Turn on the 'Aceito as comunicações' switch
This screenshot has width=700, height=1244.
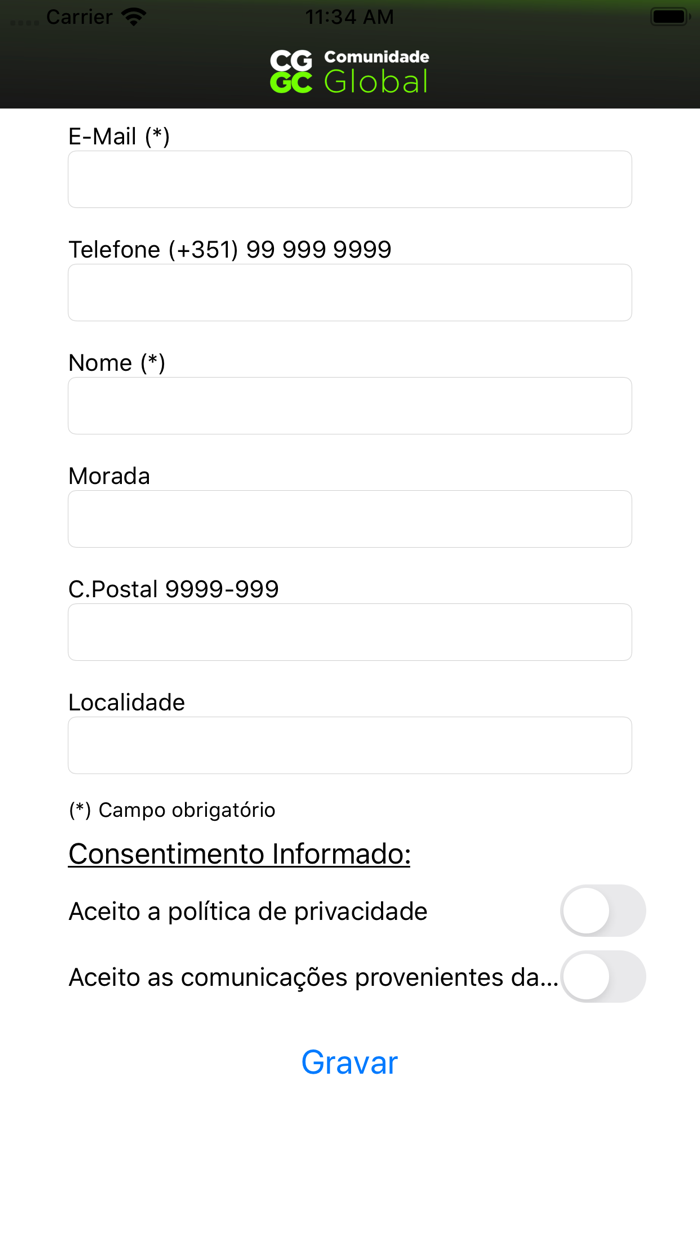click(x=604, y=977)
